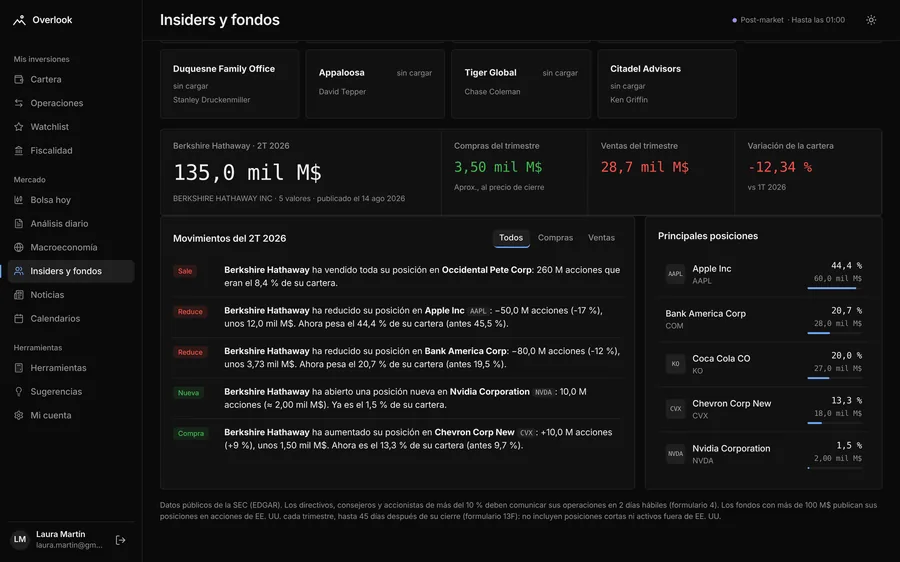900x562 pixels.
Task: Select the Duquesne Family Office fund card
Action: coord(230,84)
